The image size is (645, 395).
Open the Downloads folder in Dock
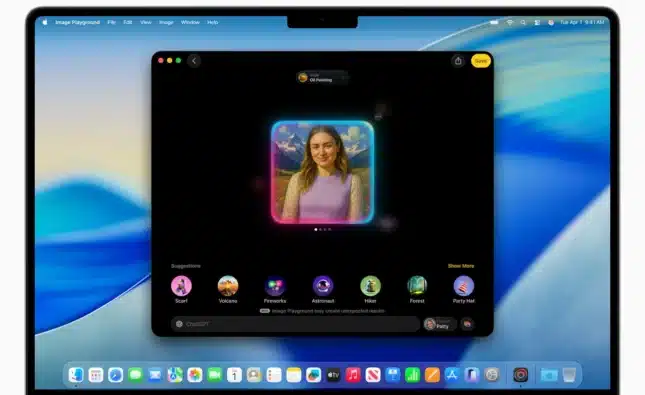click(549, 375)
